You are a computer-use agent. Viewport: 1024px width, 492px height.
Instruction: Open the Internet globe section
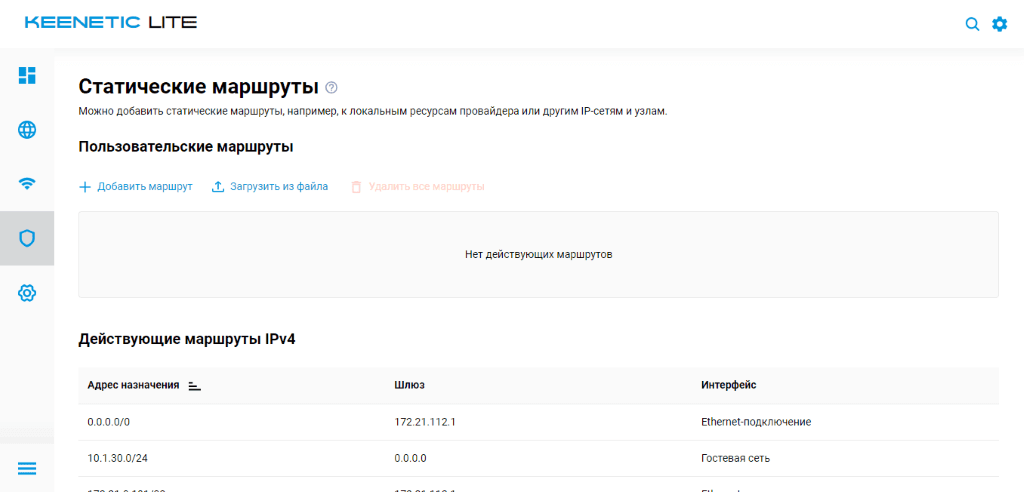(27, 130)
